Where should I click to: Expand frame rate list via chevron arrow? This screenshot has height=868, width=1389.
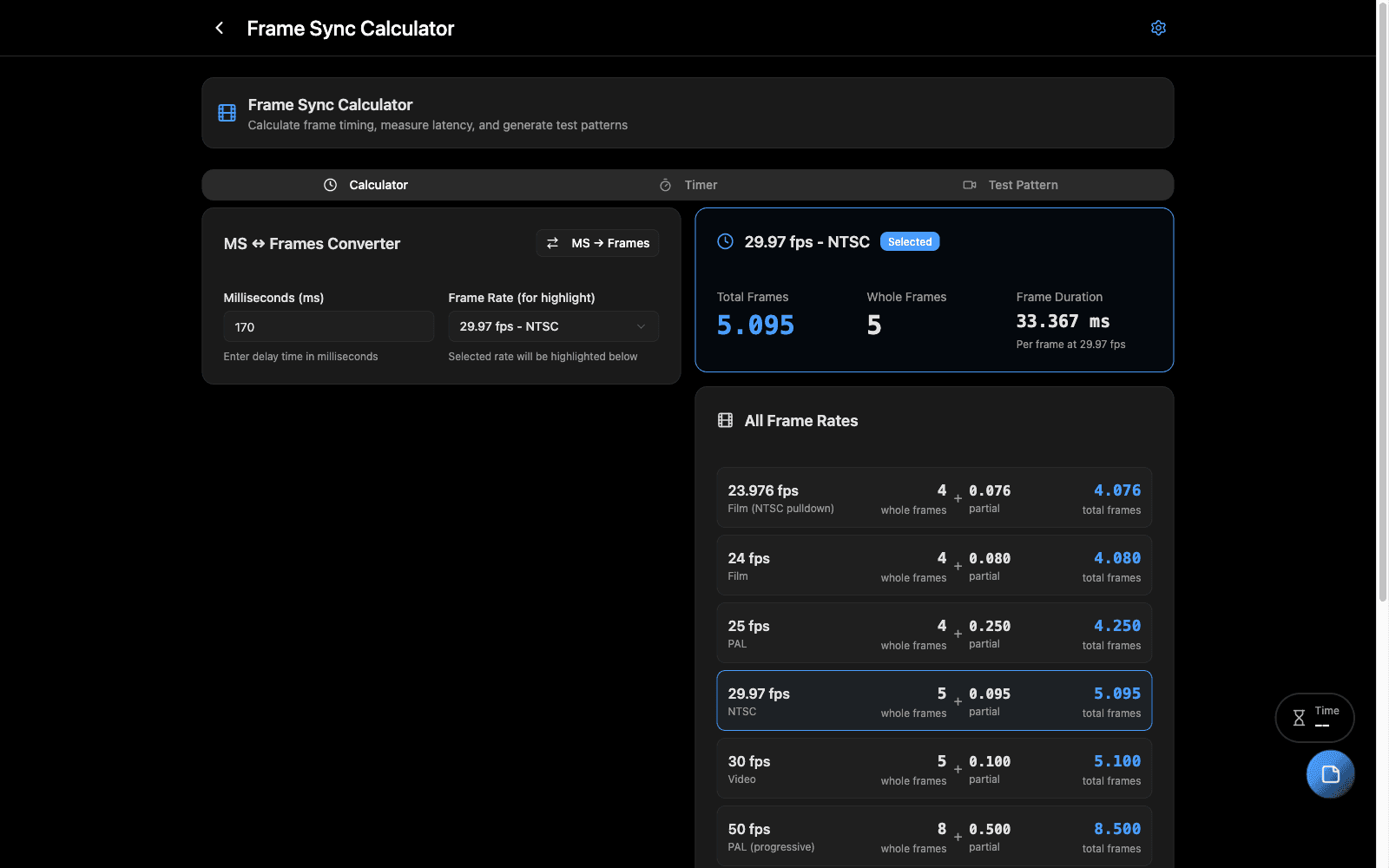point(641,326)
